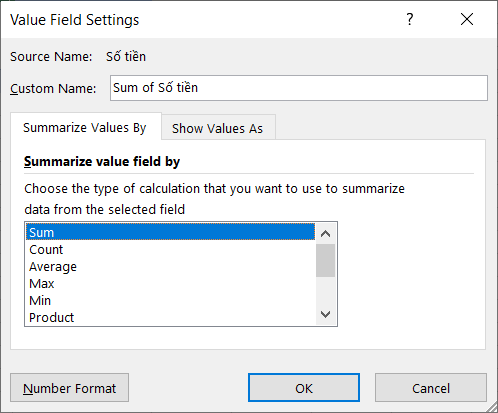Pick Min from the calculation list
This screenshot has width=498, height=413.
(170, 300)
